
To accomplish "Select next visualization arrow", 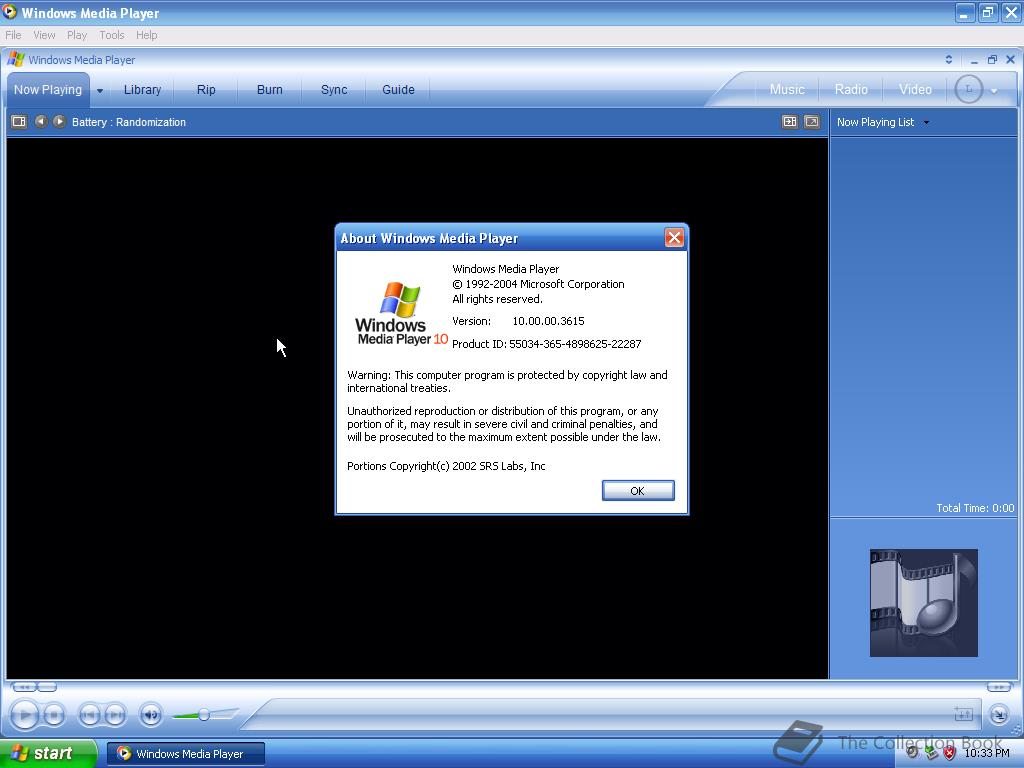I will (59, 121).
